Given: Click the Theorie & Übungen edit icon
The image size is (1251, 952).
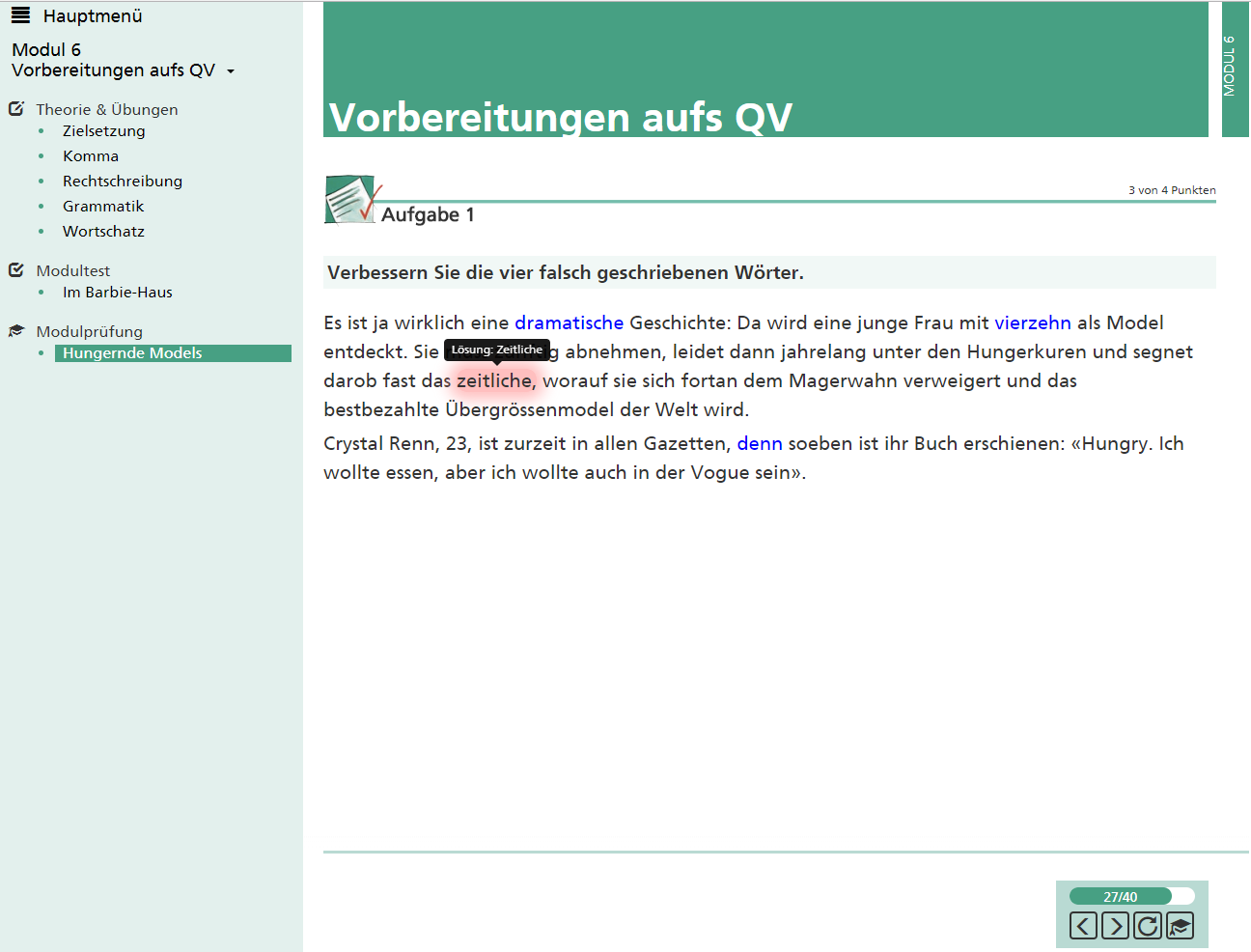Looking at the screenshot, I should (x=16, y=109).
